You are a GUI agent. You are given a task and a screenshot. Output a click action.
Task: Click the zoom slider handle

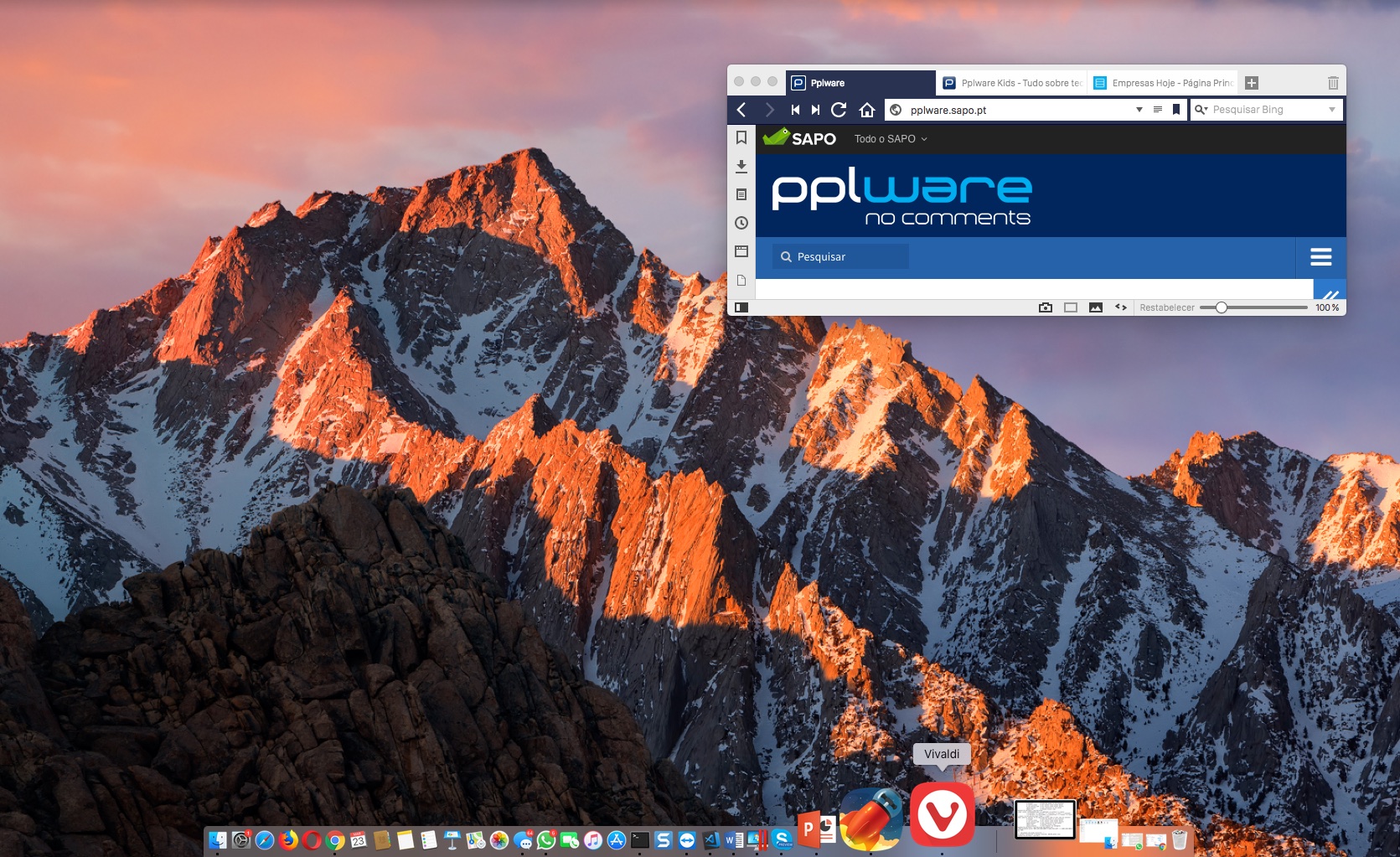point(1222,307)
